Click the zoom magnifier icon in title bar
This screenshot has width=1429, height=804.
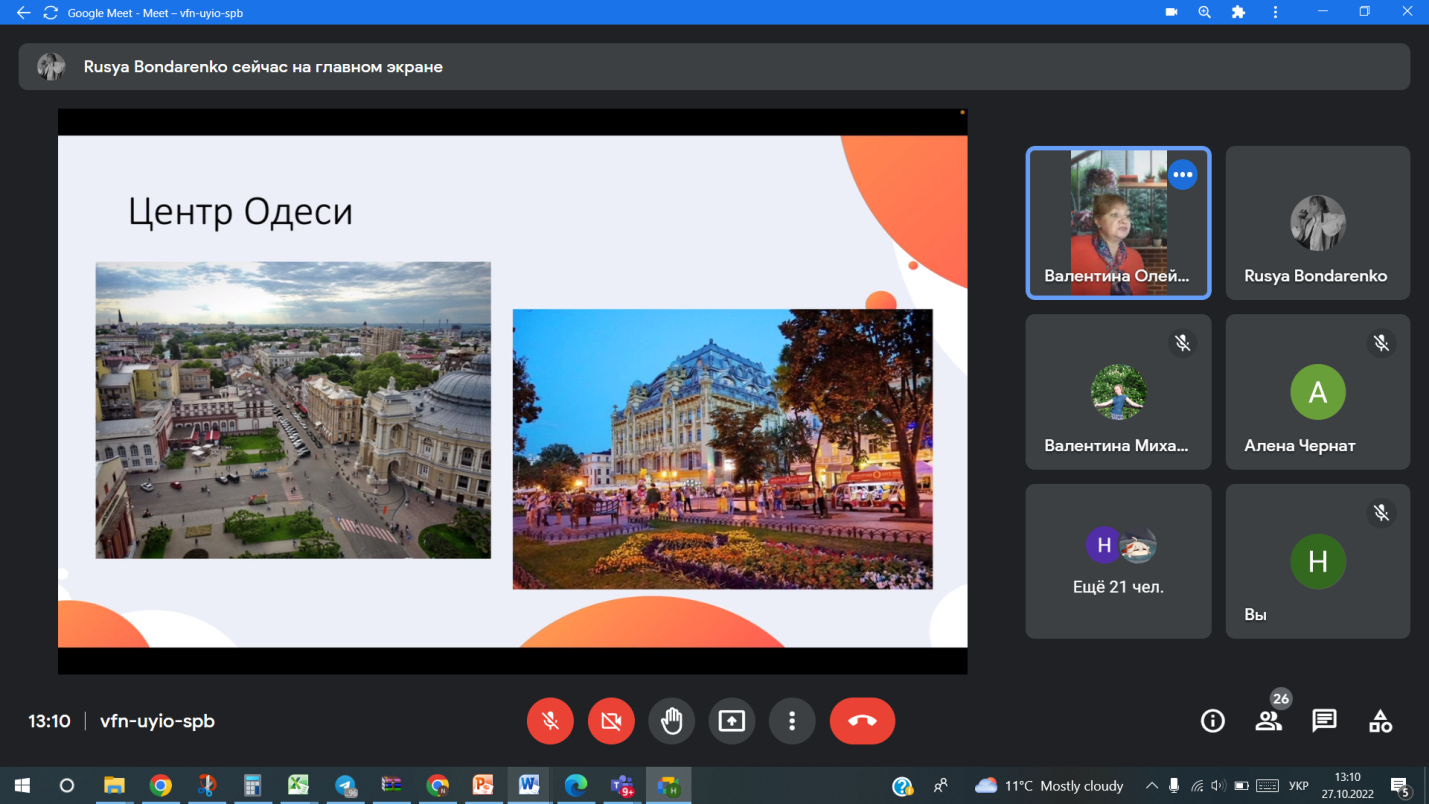click(x=1204, y=13)
